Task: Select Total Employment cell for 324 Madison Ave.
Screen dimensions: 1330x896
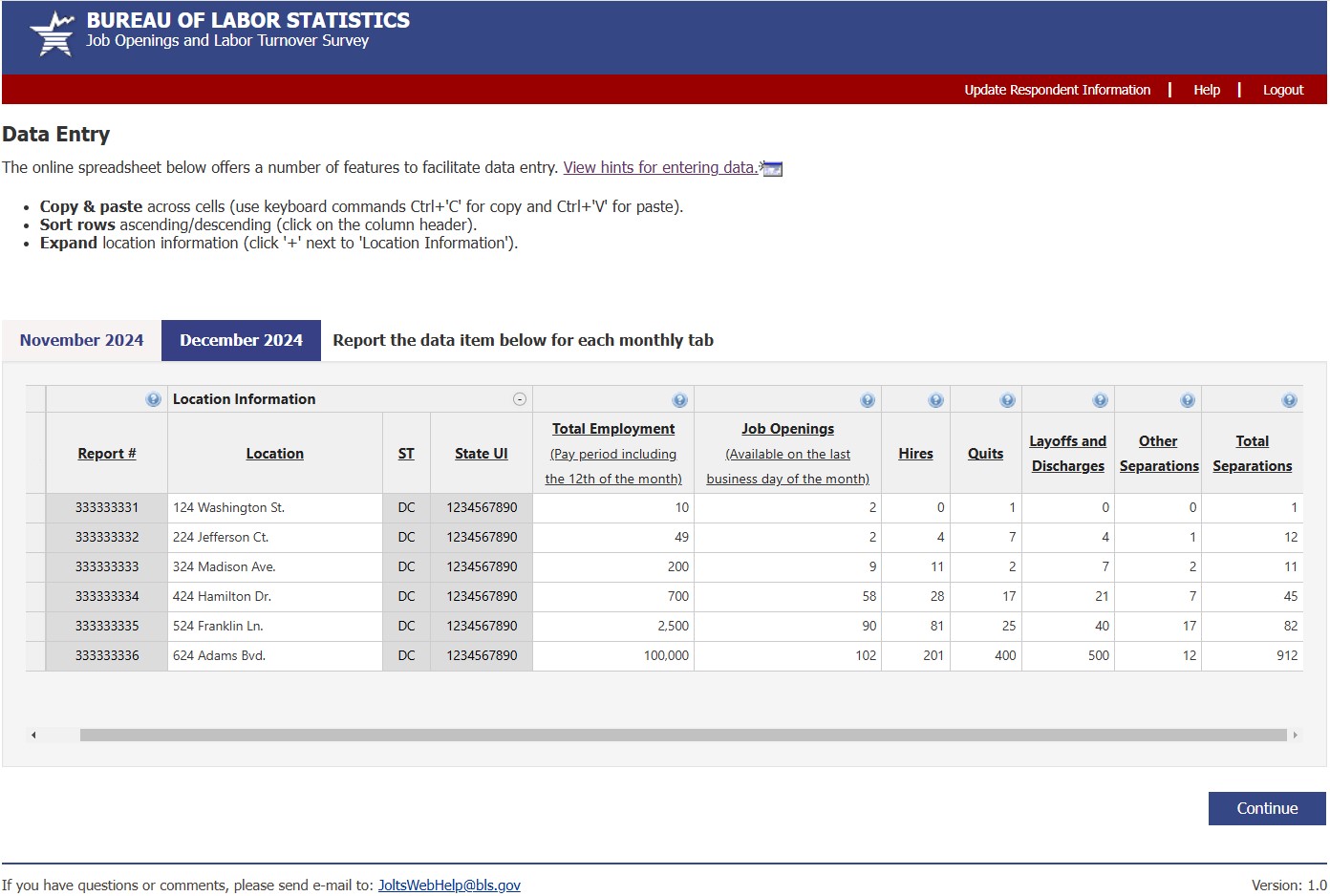Action: tap(613, 566)
